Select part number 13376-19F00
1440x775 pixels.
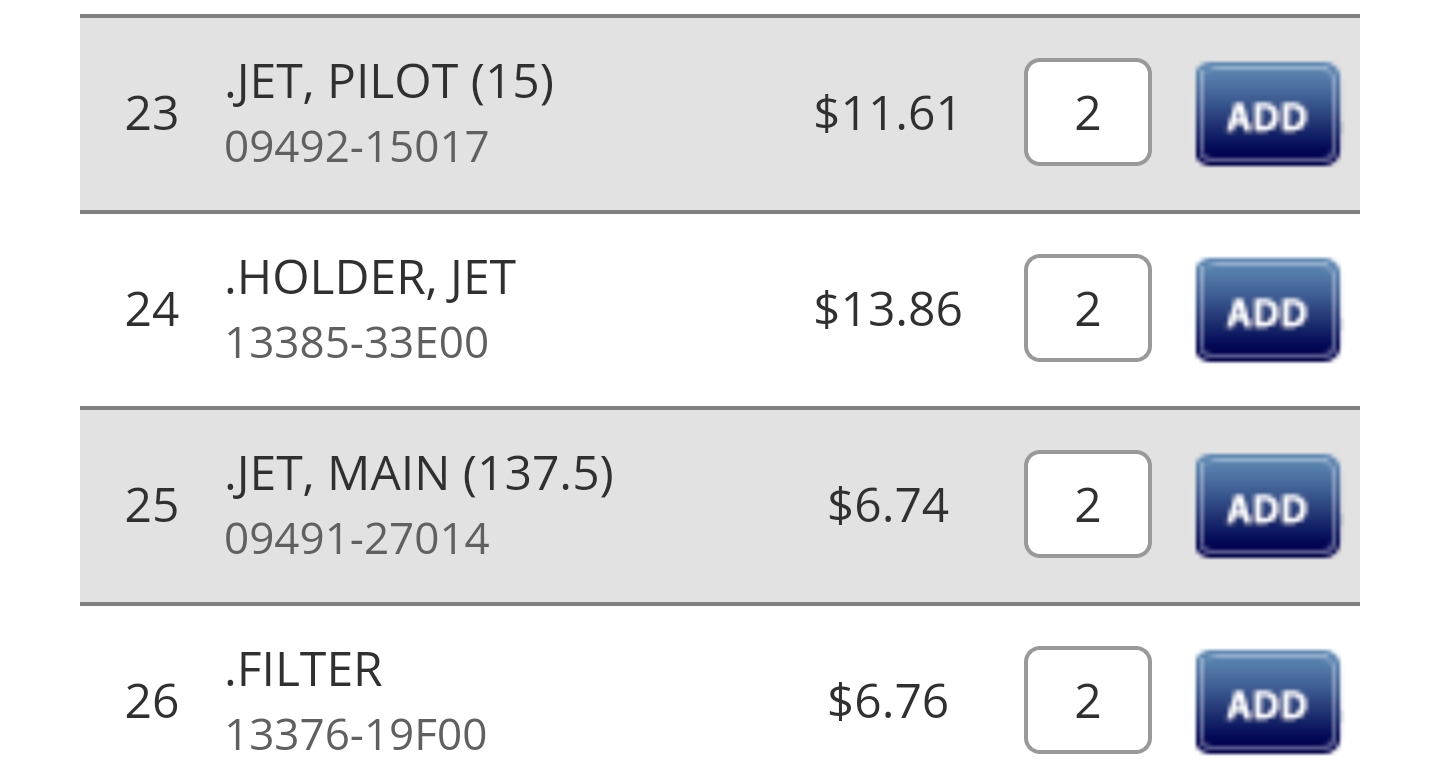tap(355, 735)
